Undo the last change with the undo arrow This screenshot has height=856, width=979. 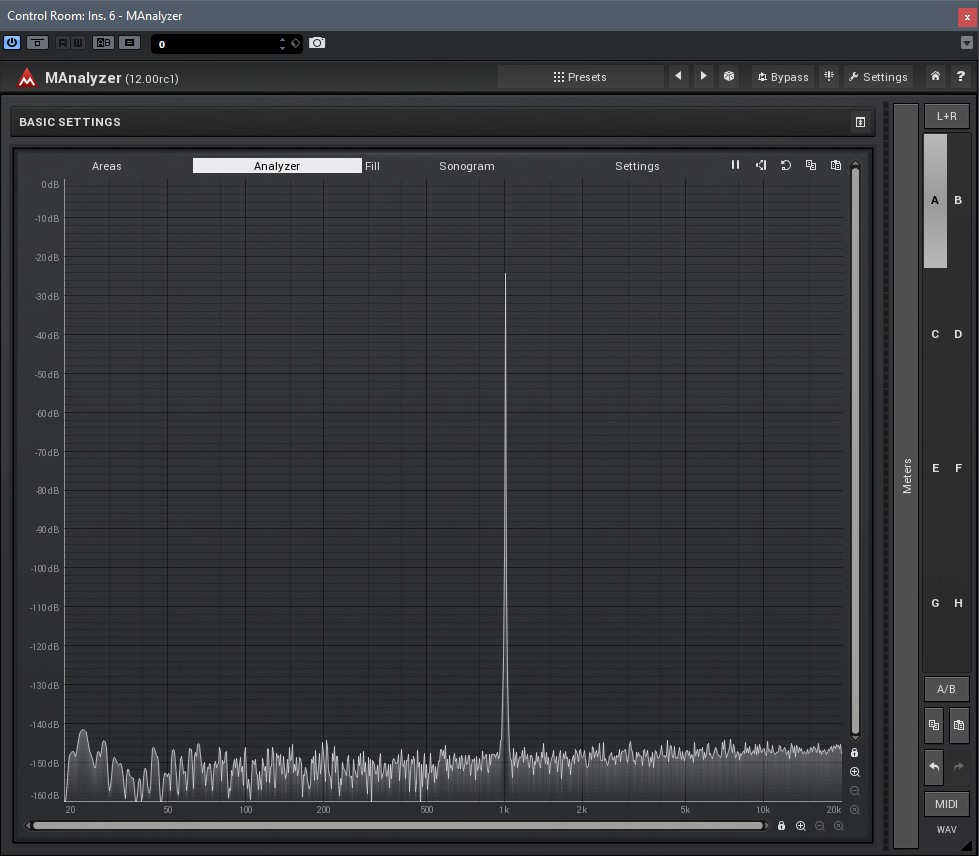point(934,767)
